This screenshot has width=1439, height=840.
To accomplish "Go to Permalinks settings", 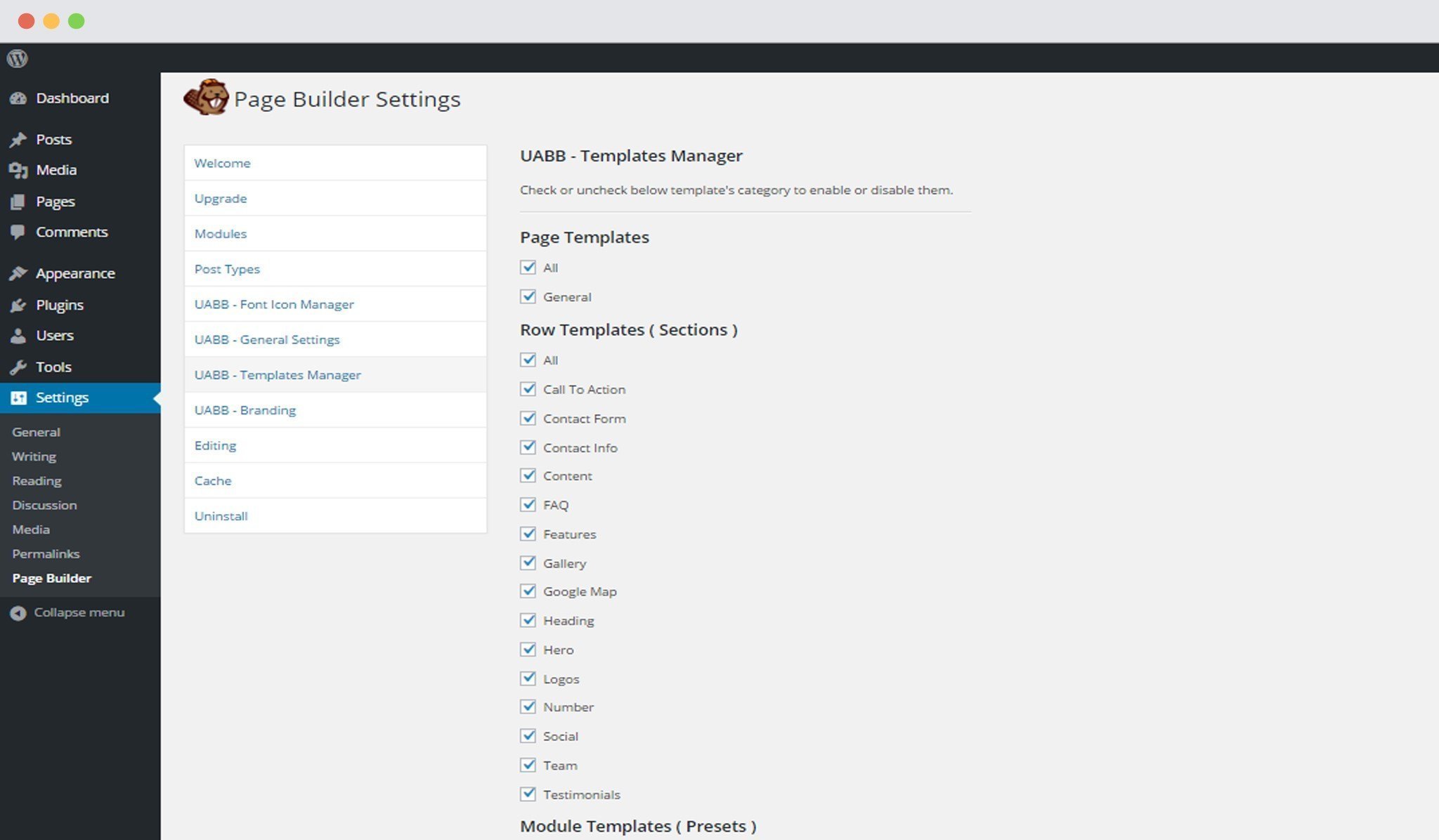I will (45, 553).
